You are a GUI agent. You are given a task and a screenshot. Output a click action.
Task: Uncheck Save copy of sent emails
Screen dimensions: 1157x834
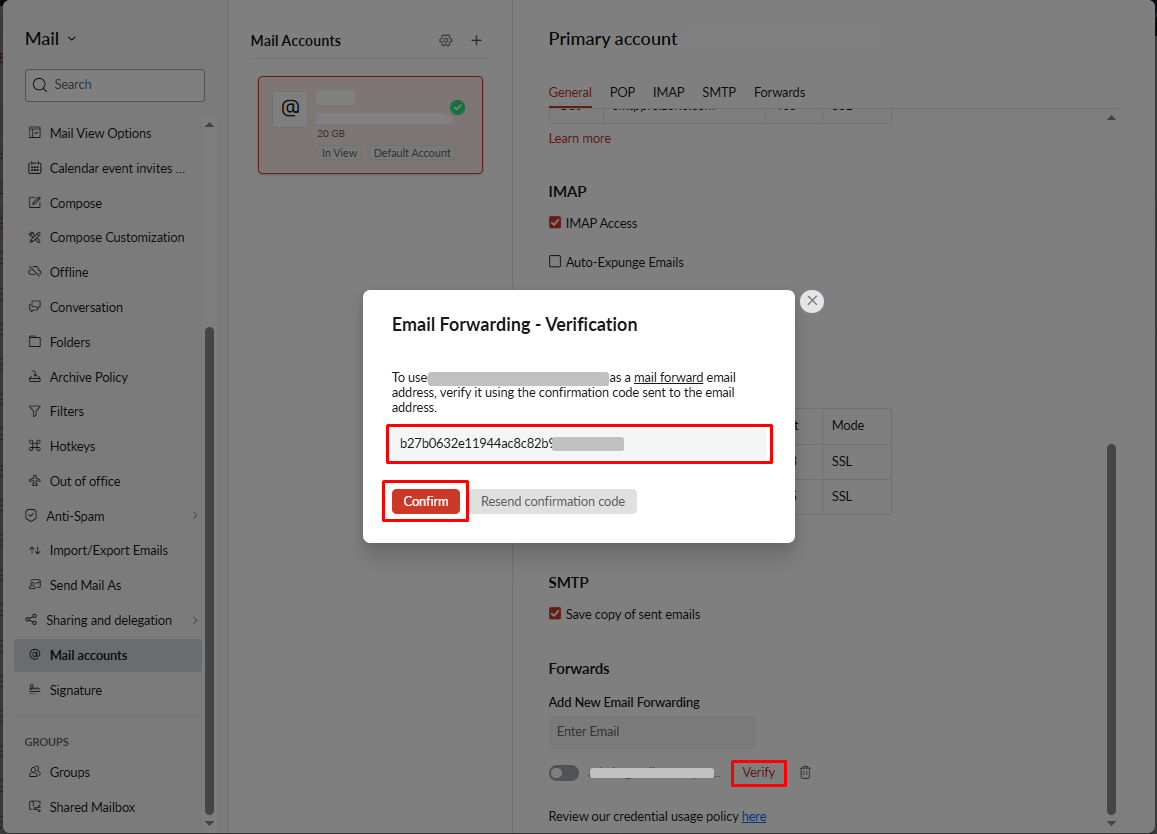(x=555, y=614)
